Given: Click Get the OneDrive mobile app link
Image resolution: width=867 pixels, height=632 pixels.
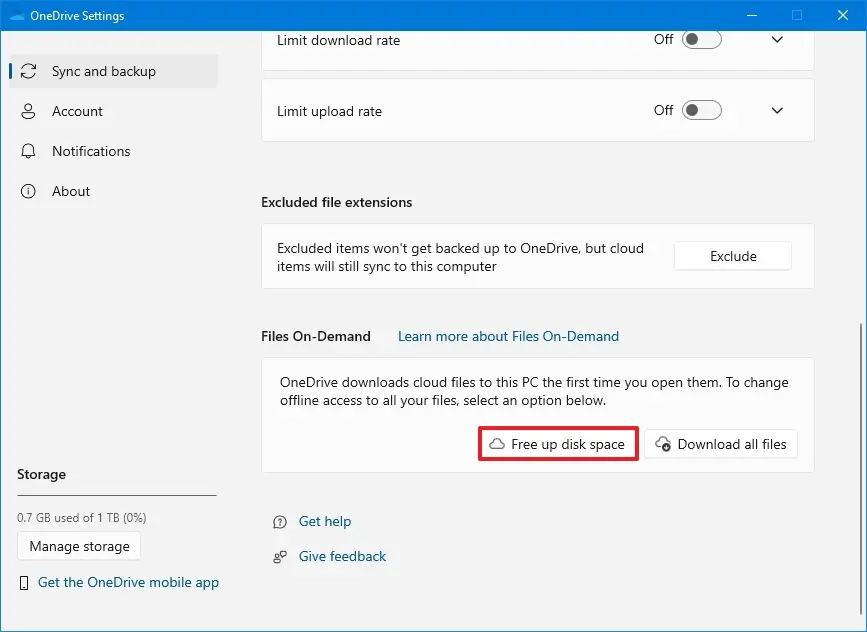Looking at the screenshot, I should point(128,582).
